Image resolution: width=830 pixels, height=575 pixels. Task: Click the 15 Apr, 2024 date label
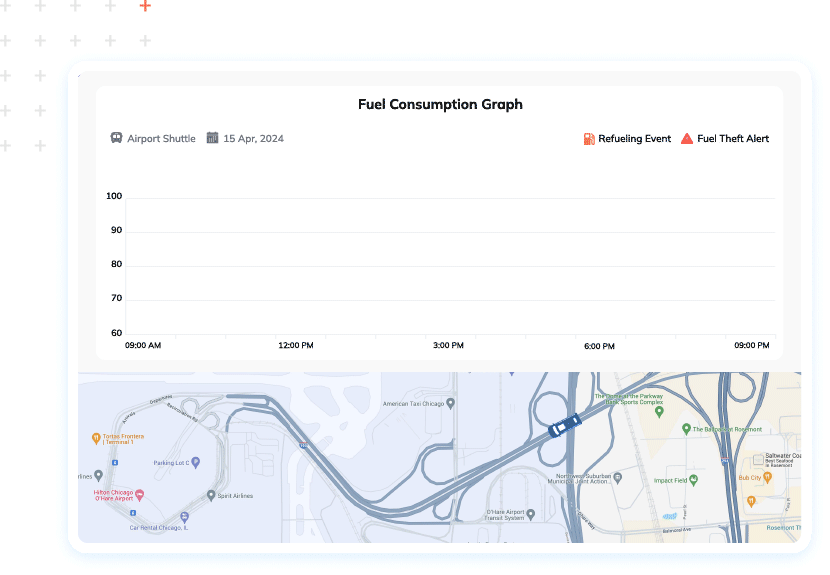coord(254,139)
